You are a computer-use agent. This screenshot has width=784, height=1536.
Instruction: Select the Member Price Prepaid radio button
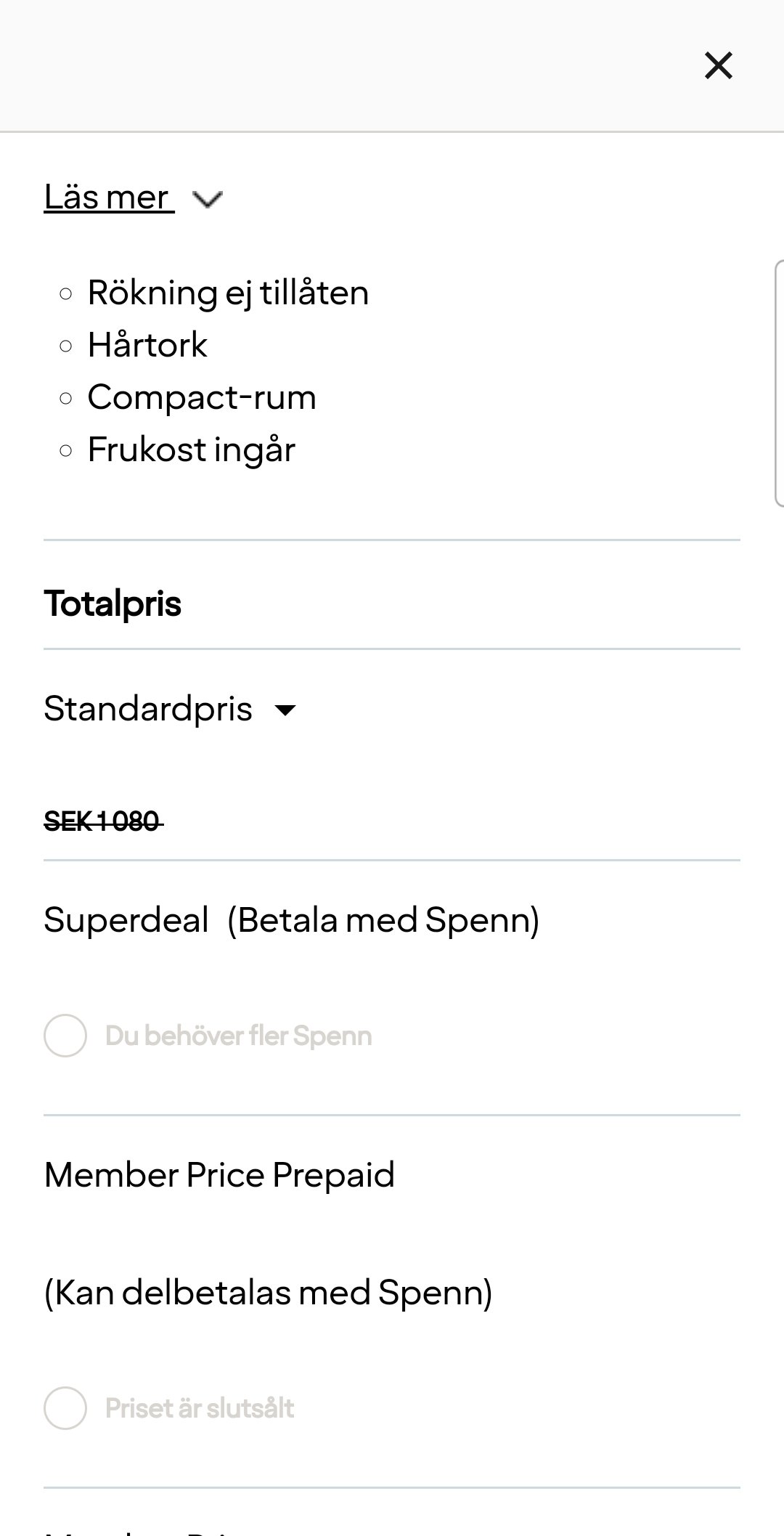[65, 1408]
